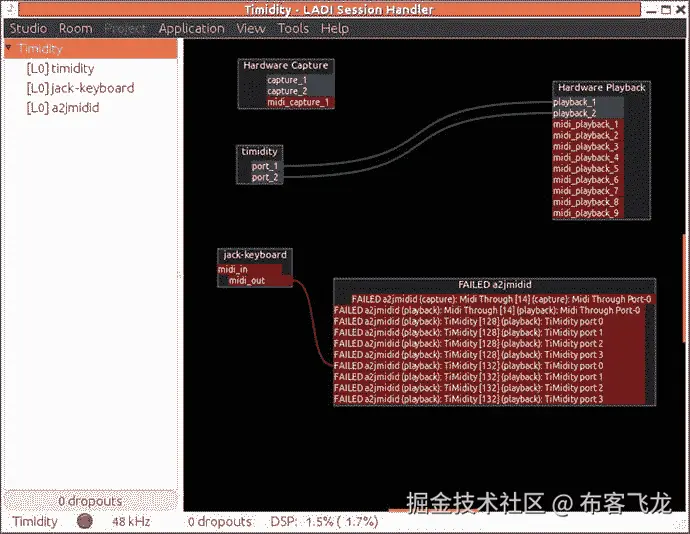This screenshot has height=534, width=690.
Task: Open the greyed-out Project menu
Action: (x=125, y=29)
